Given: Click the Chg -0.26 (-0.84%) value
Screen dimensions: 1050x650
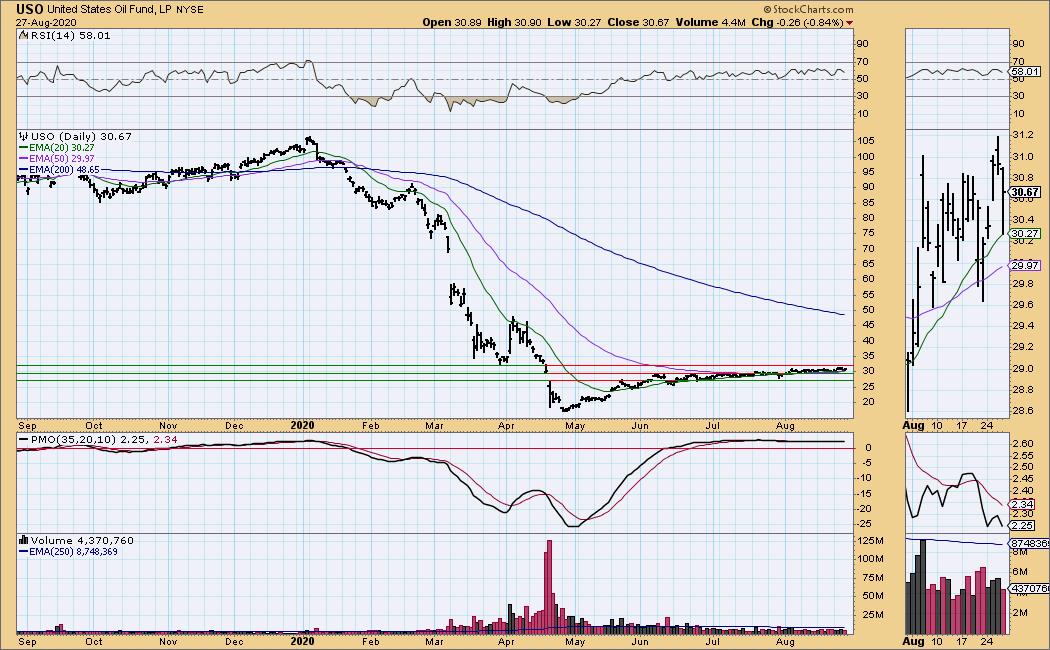Looking at the screenshot, I should coord(798,22).
